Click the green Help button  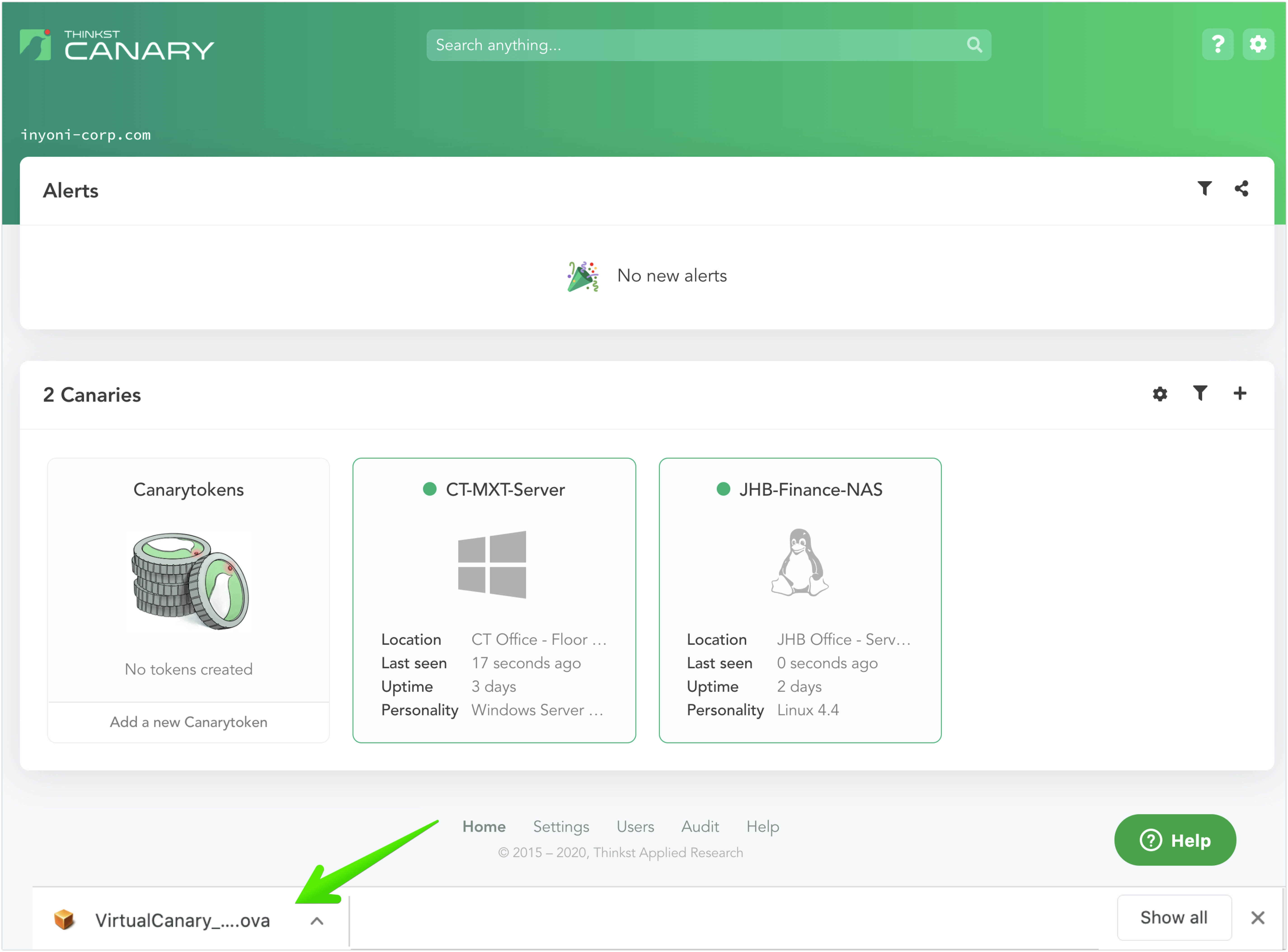pyautogui.click(x=1175, y=840)
